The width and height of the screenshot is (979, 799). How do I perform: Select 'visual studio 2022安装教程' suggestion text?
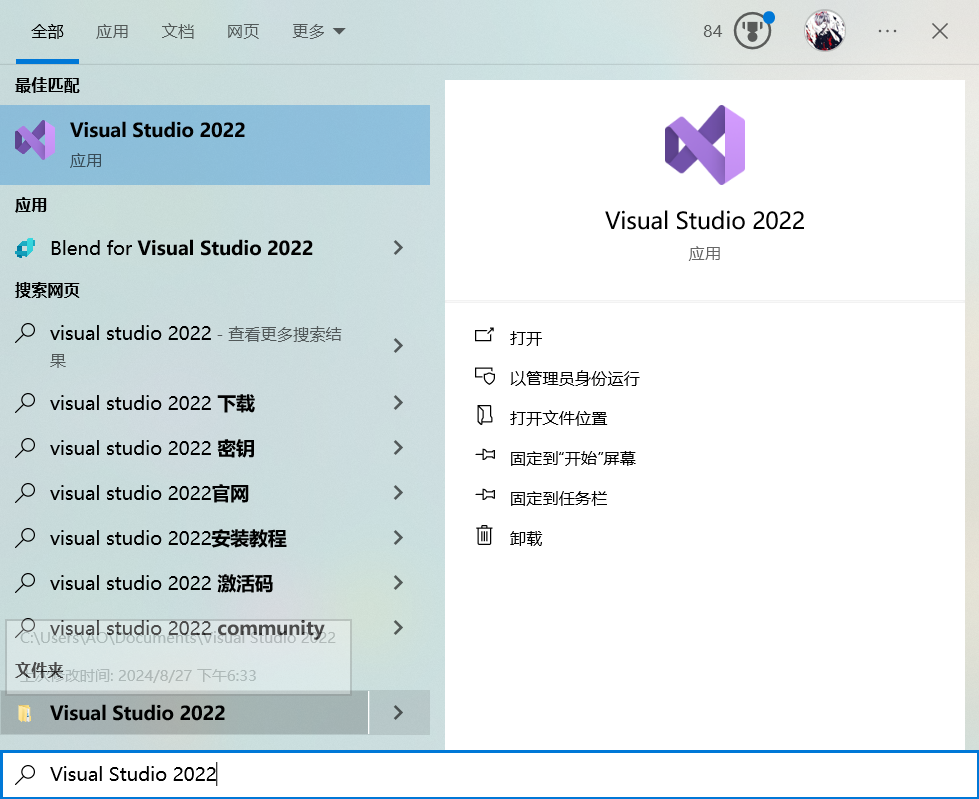tap(168, 538)
